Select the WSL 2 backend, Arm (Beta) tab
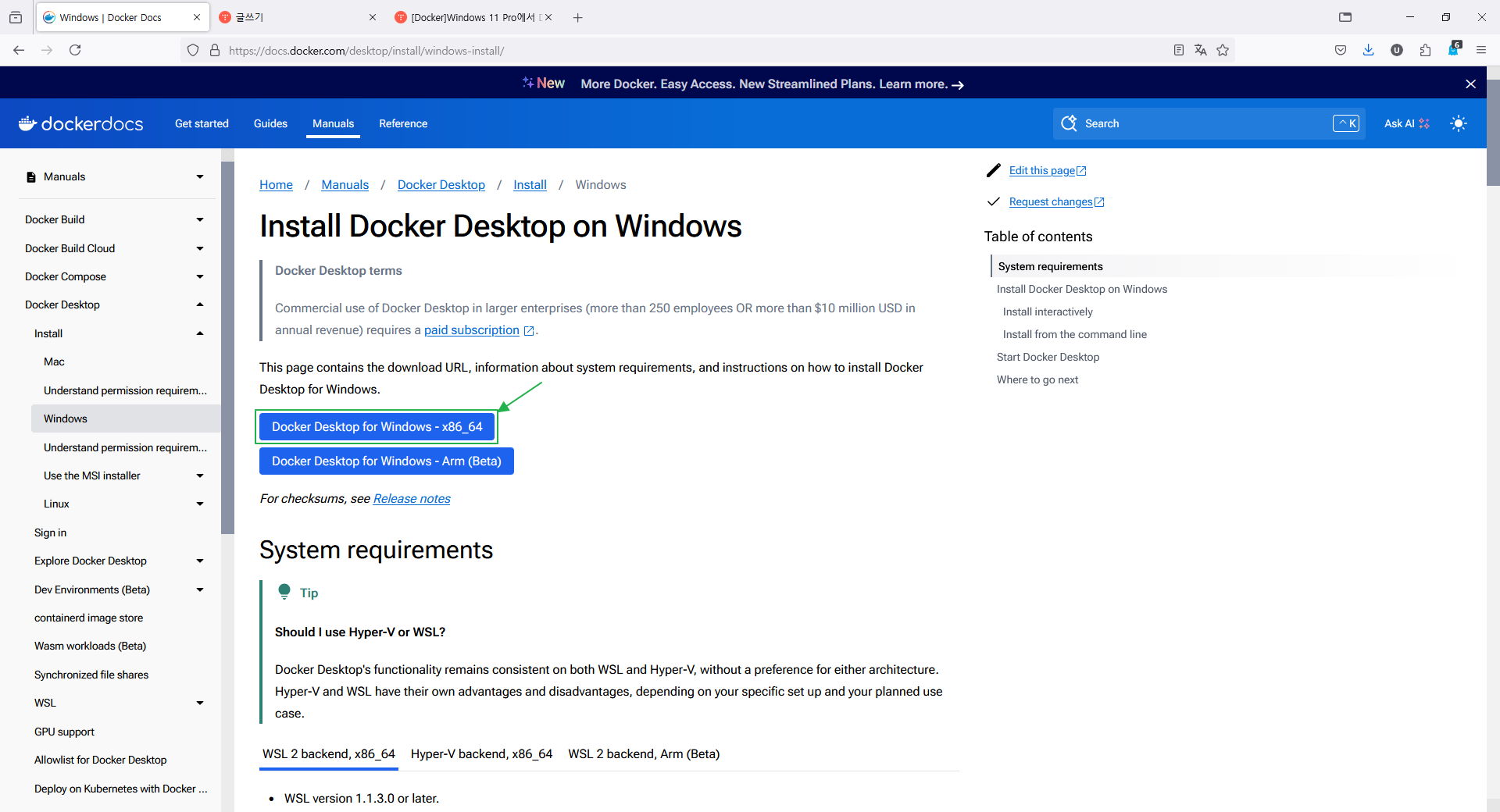Viewport: 1500px width, 812px height. 644,754
